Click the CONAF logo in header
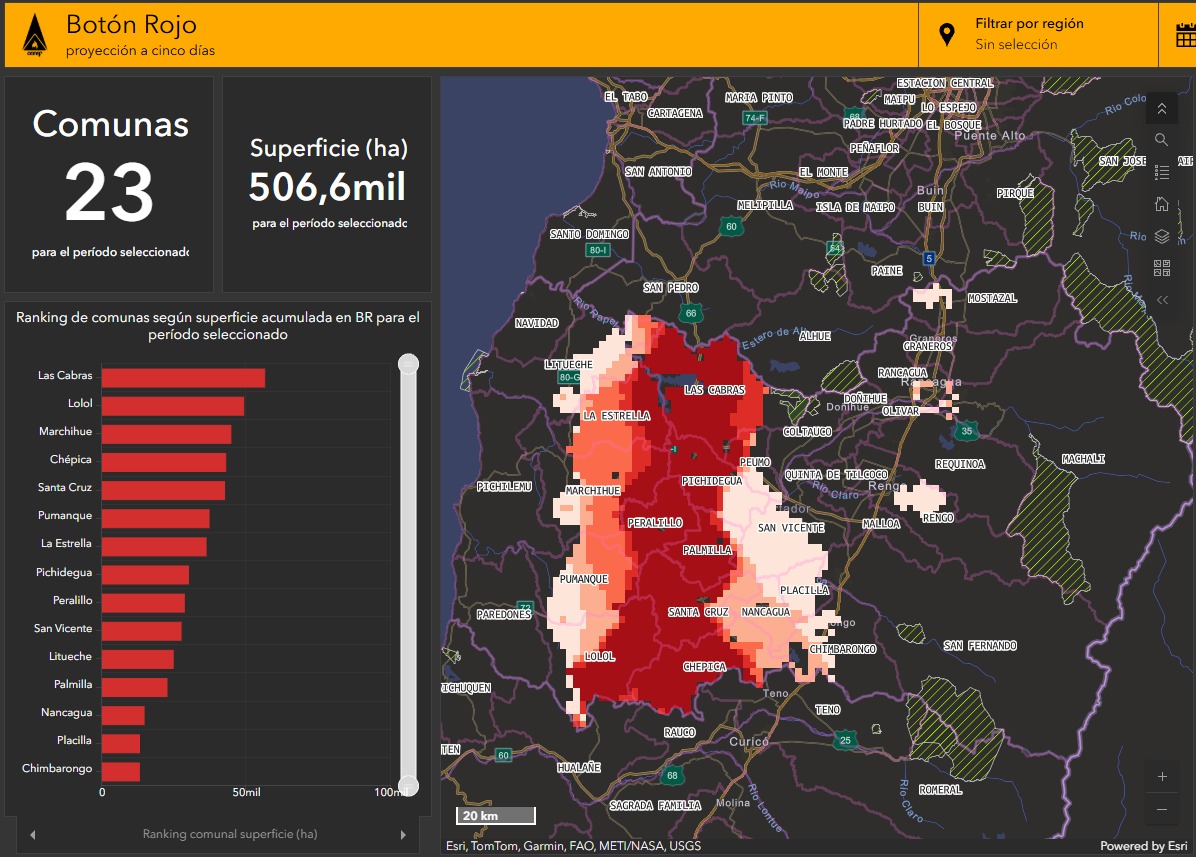This screenshot has height=857, width=1196. [x=33, y=35]
